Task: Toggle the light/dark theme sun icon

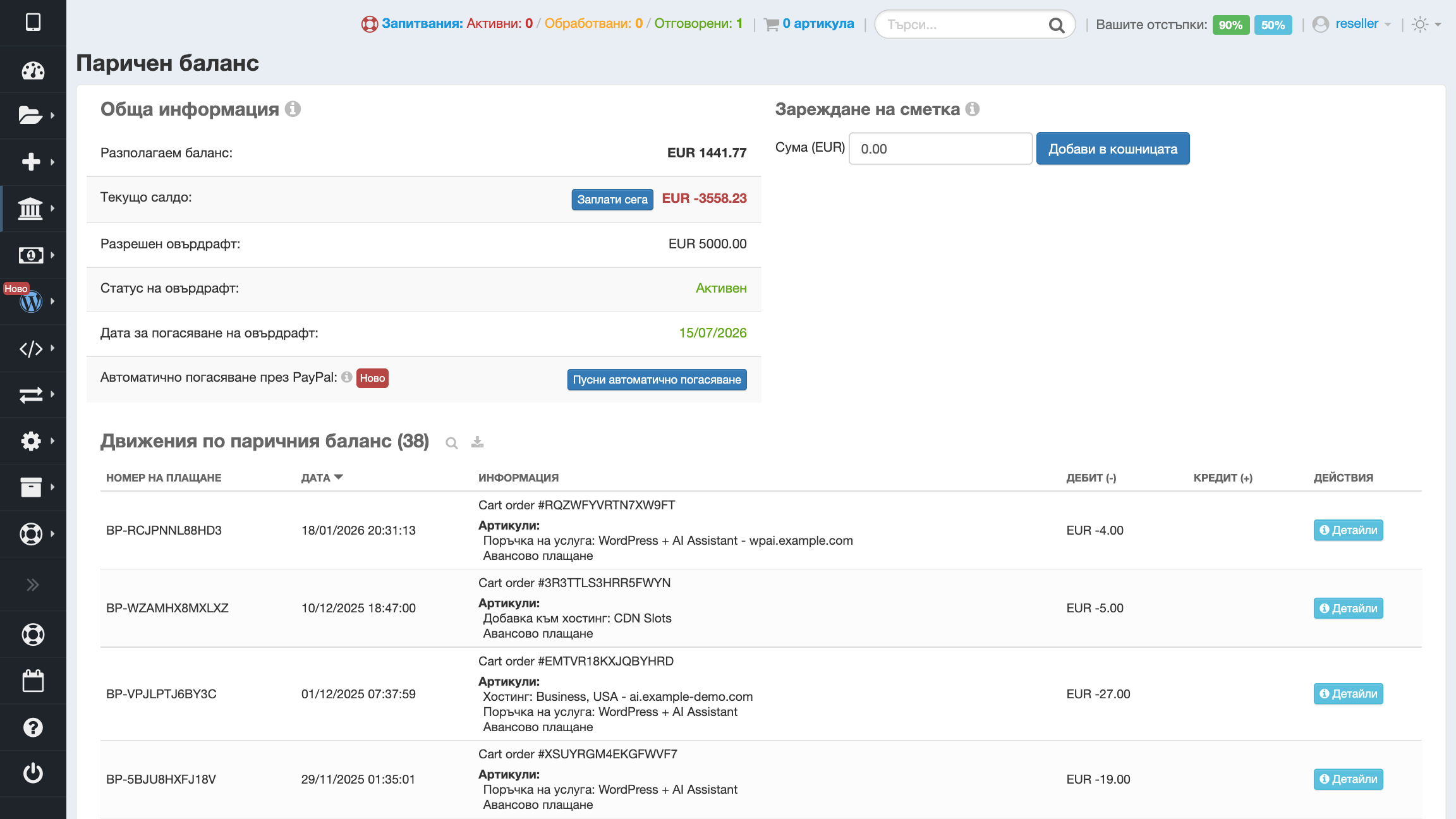Action: click(x=1420, y=25)
